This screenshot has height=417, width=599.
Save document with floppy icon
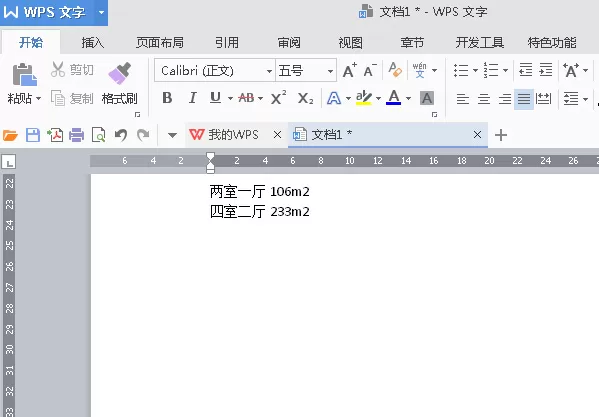33,135
